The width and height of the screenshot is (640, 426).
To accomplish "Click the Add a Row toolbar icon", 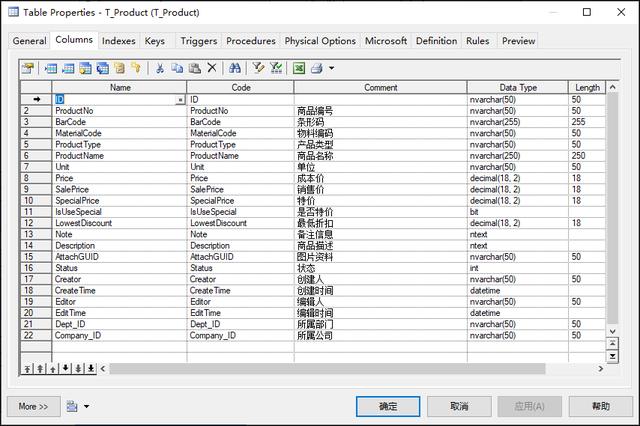I will tap(68, 68).
